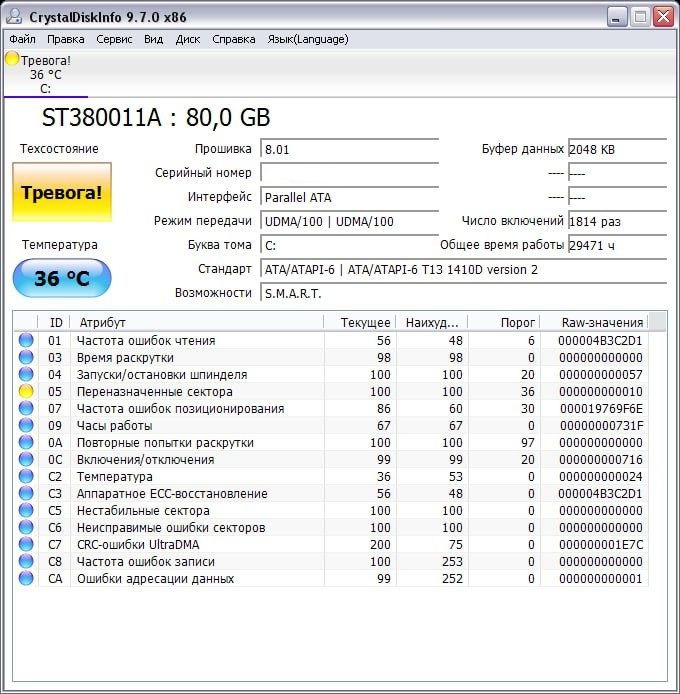Viewport: 680px width, 694px height.
Task: Click the Текущее column header
Action: tap(360, 322)
